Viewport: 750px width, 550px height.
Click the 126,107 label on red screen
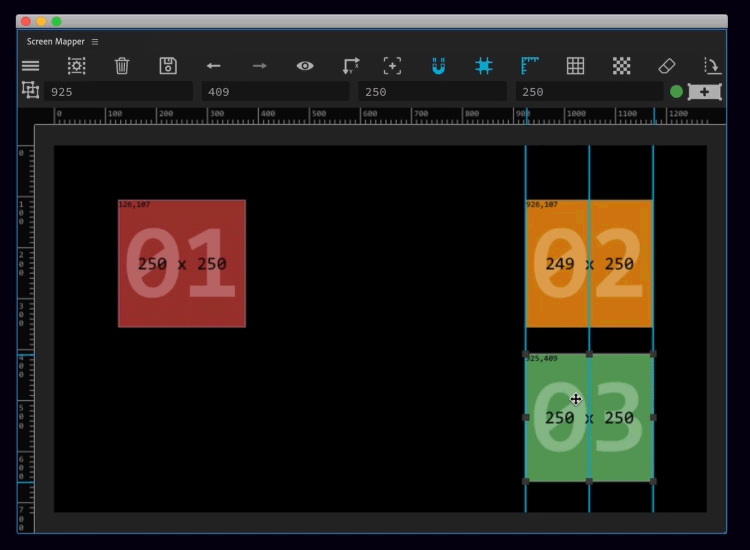pyautogui.click(x=134, y=204)
